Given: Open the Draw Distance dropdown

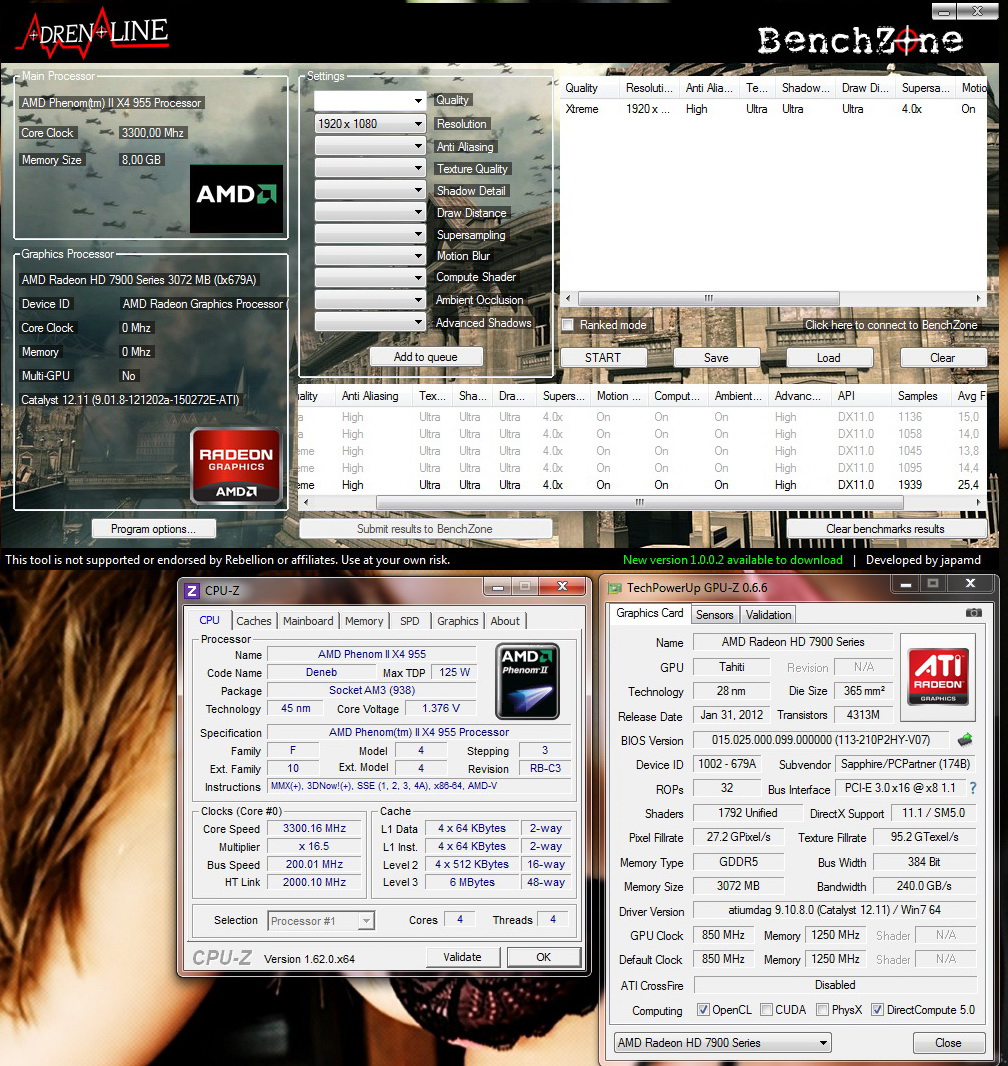Looking at the screenshot, I should [370, 212].
